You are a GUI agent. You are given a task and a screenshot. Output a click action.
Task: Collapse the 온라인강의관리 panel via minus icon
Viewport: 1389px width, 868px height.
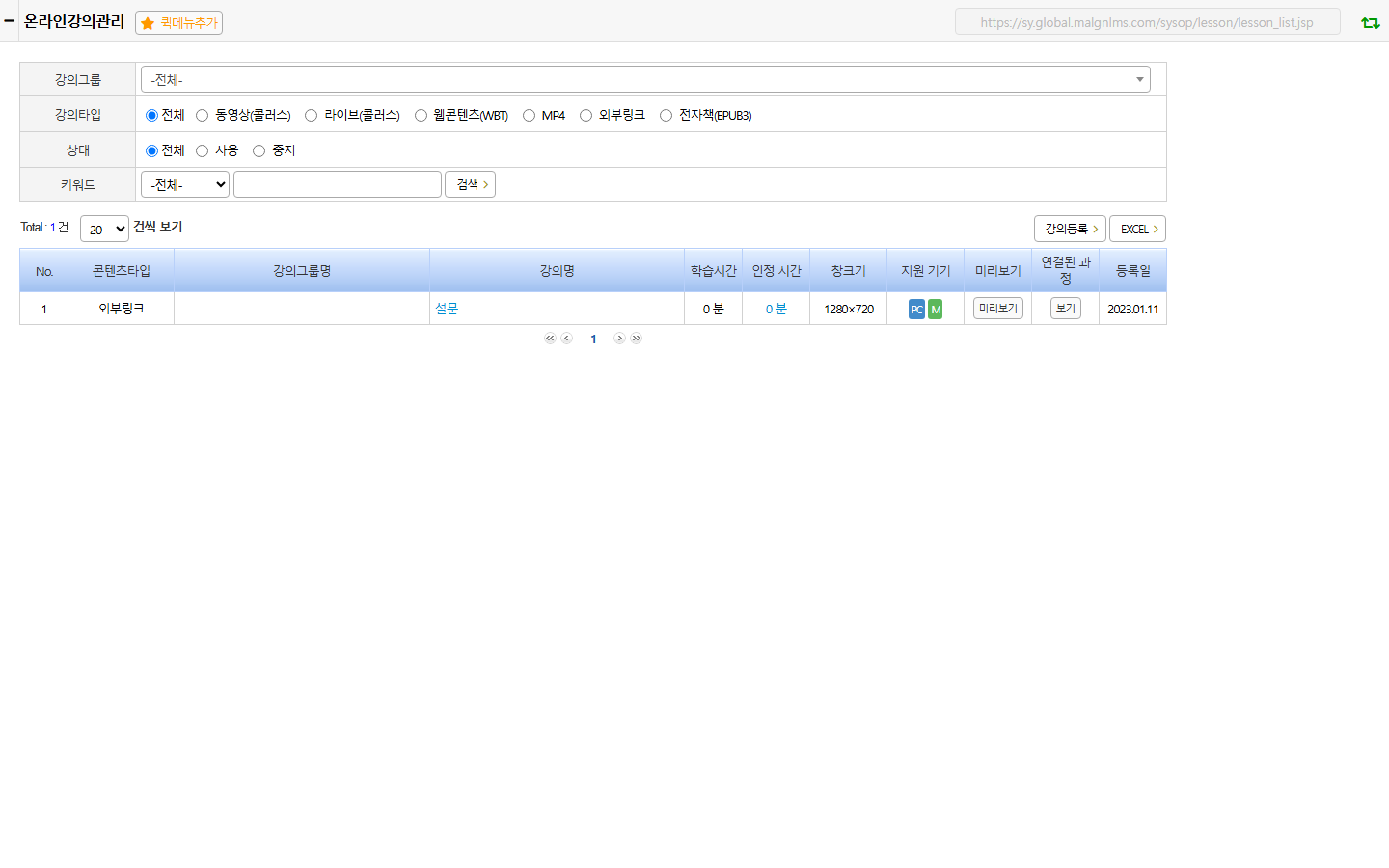pos(9,20)
